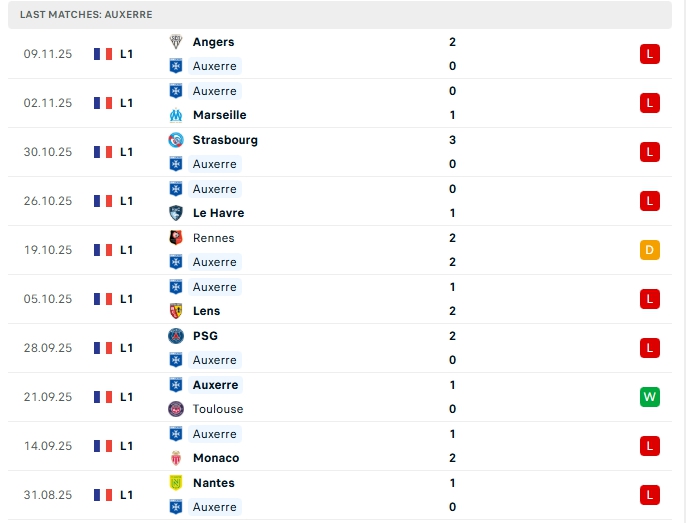
Task: Click the L1 league label for the 26.10.25 match
Action: pyautogui.click(x=127, y=201)
